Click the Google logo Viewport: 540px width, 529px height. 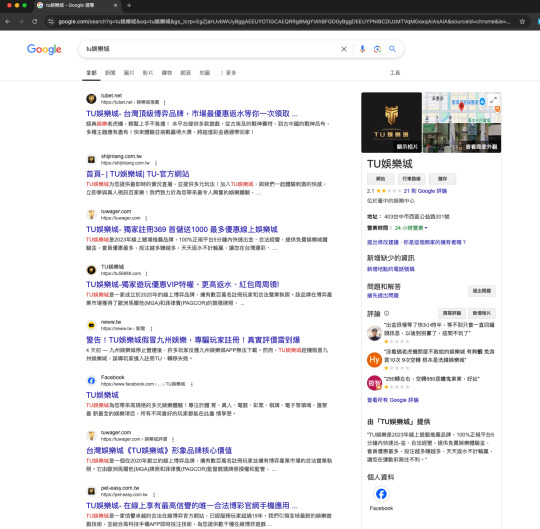[44, 49]
